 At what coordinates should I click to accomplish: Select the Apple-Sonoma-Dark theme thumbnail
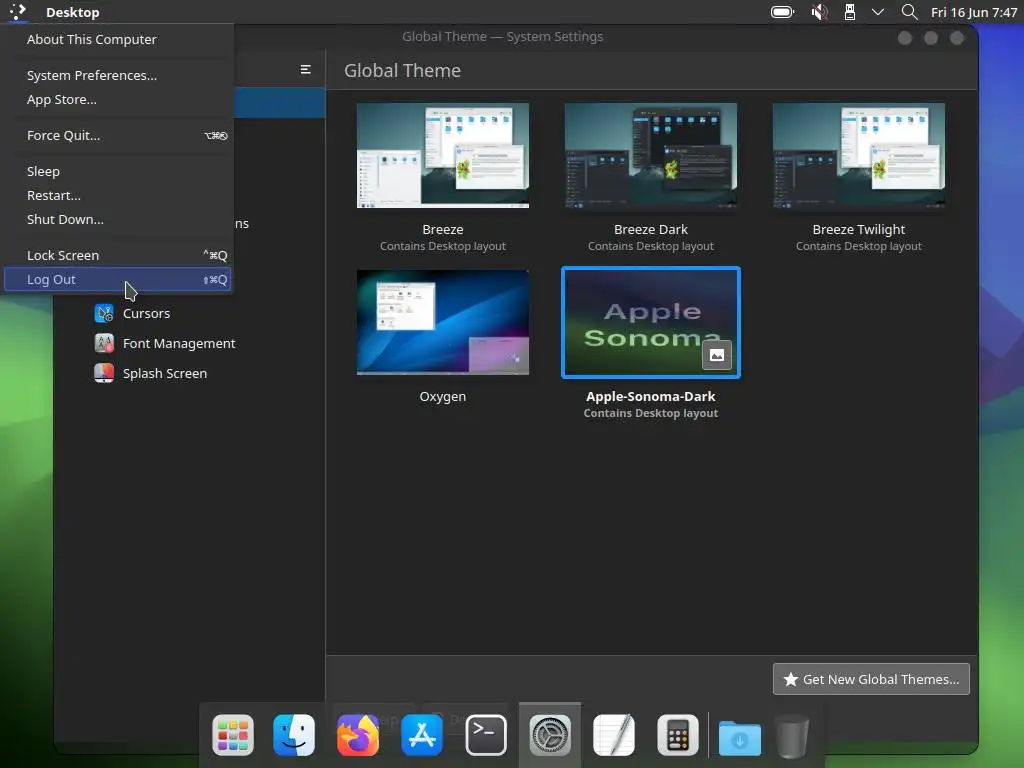click(650, 322)
